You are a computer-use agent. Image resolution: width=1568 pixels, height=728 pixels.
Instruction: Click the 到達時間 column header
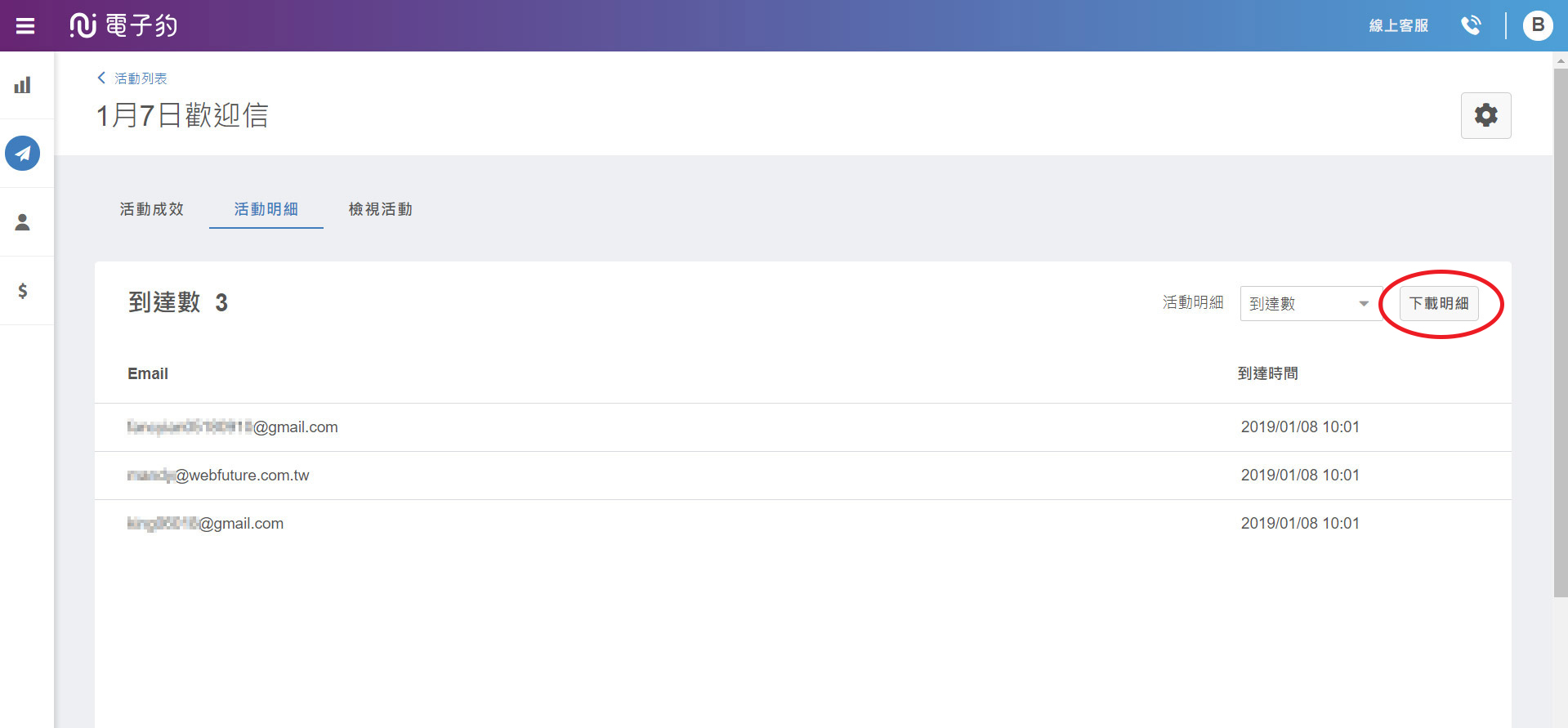click(x=1268, y=373)
